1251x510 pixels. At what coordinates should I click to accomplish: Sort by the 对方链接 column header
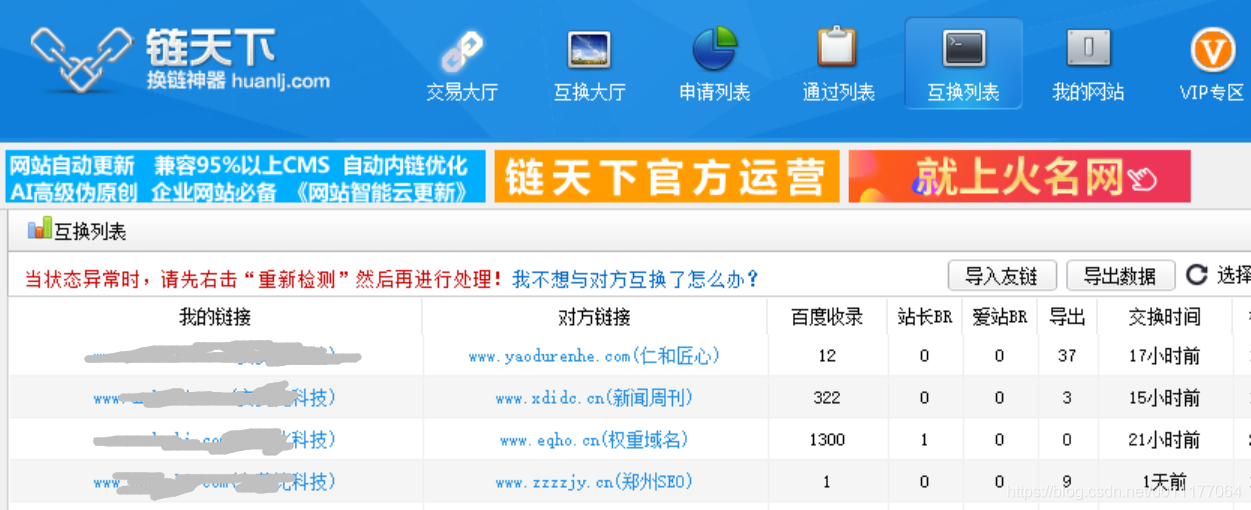tap(595, 317)
